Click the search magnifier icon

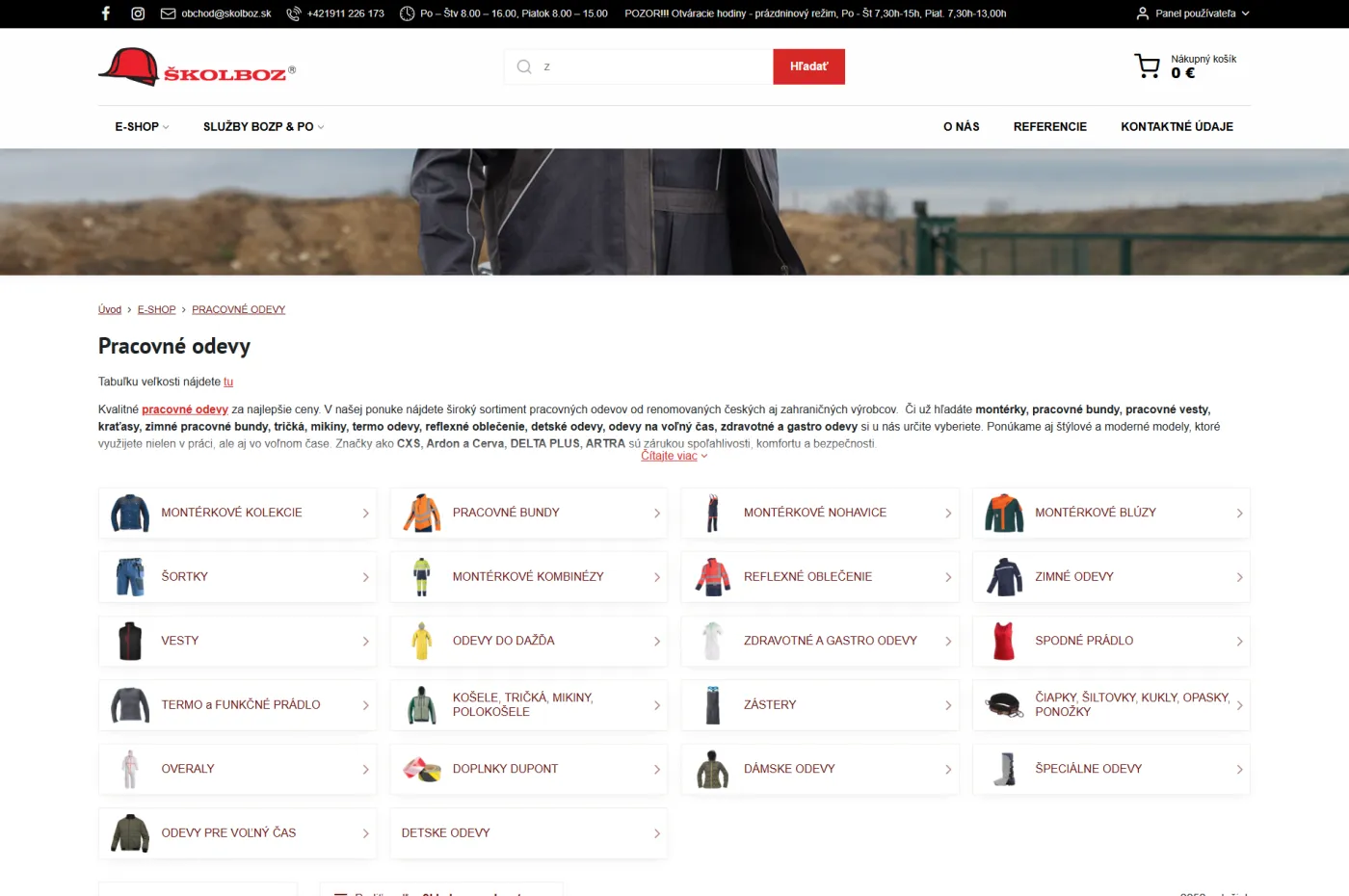tap(524, 66)
